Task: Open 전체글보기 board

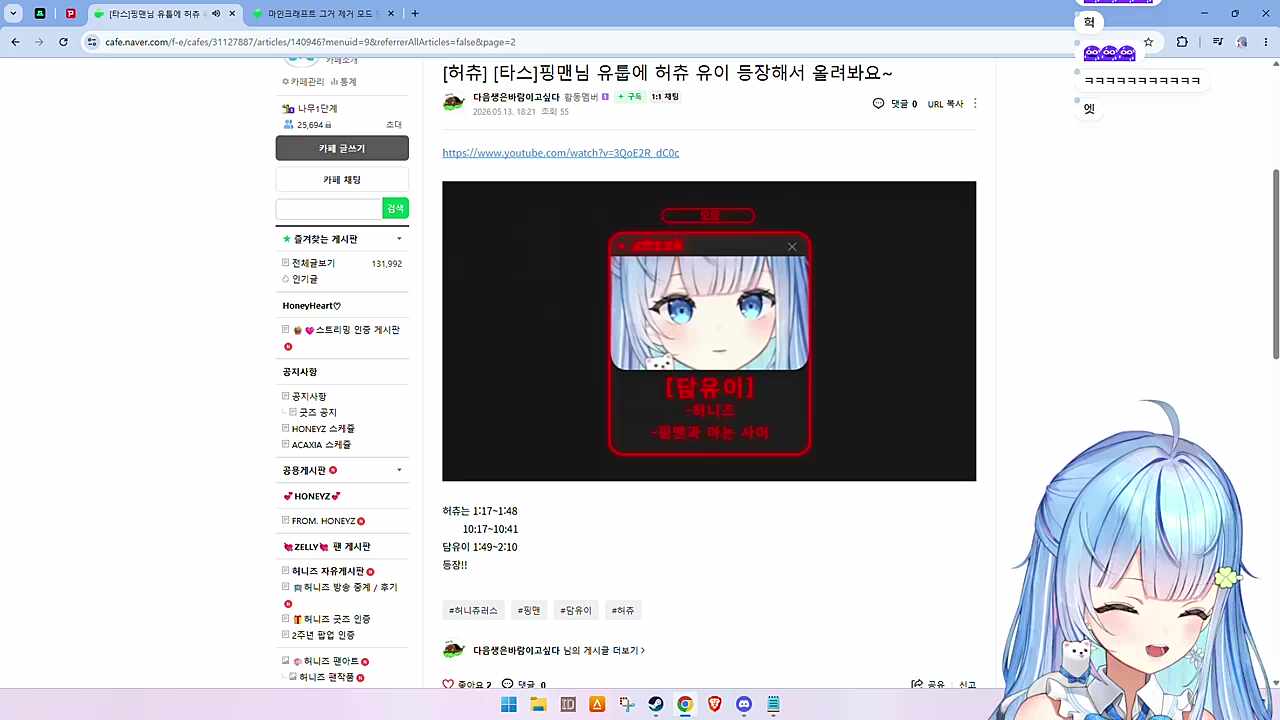Action: coord(313,263)
